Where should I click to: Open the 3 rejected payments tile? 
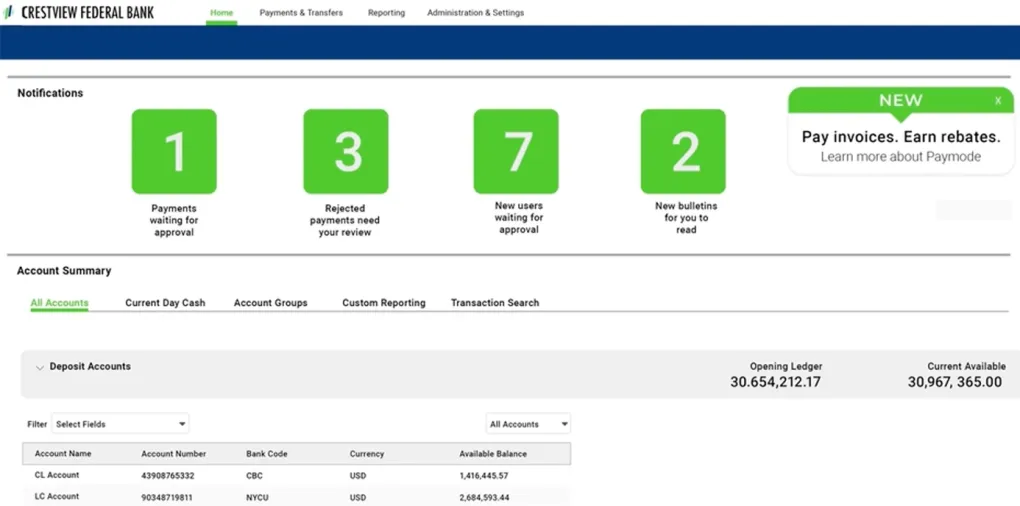(346, 151)
